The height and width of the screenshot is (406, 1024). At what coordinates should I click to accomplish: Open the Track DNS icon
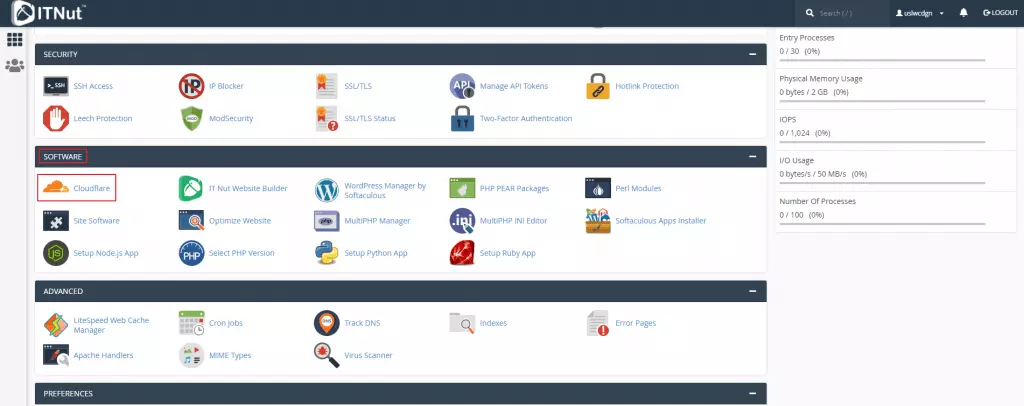(327, 323)
